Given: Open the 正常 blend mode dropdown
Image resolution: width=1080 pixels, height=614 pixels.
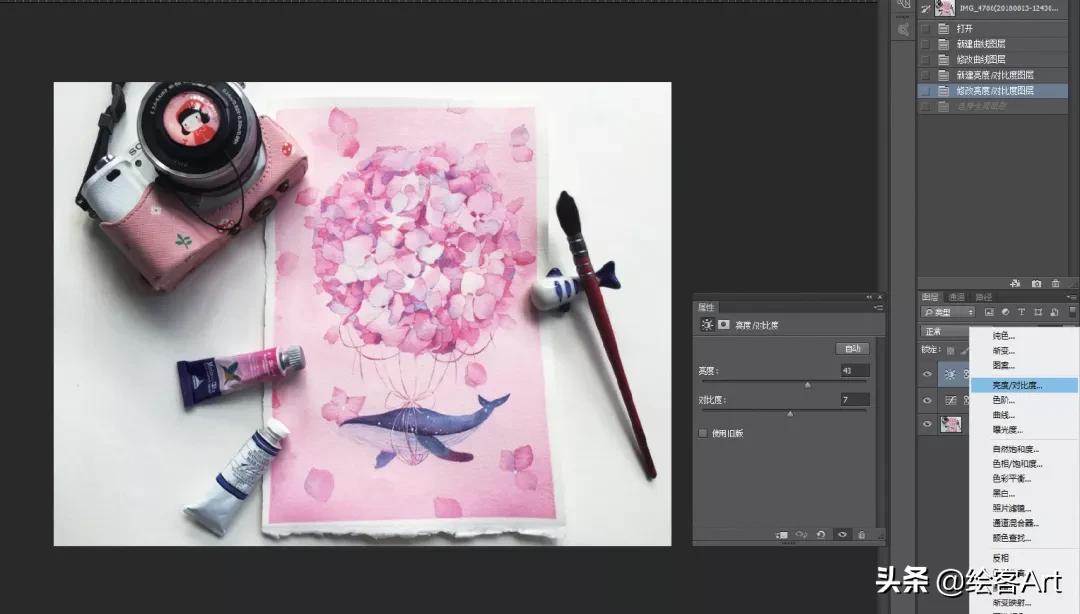Looking at the screenshot, I should pos(945,331).
